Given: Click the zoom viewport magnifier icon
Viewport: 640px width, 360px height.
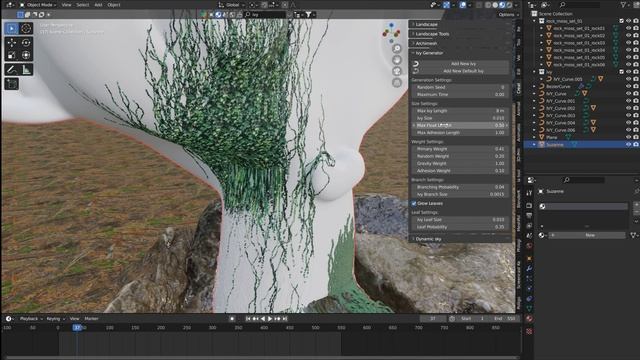Looking at the screenshot, I should point(397,49).
